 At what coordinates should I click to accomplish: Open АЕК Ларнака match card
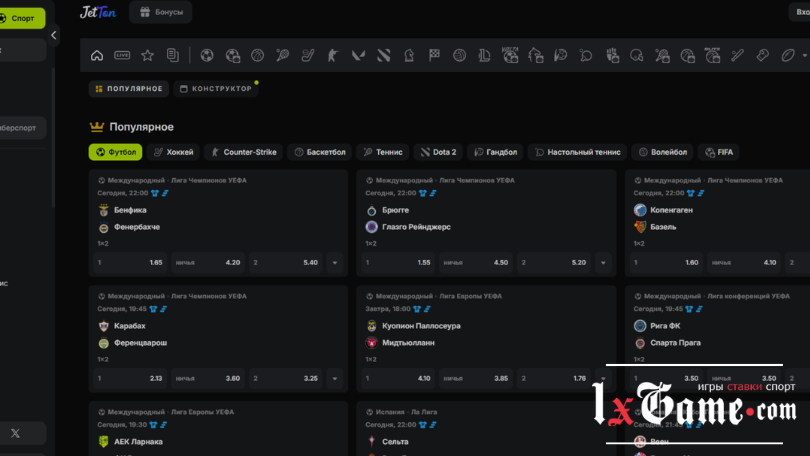(138, 442)
